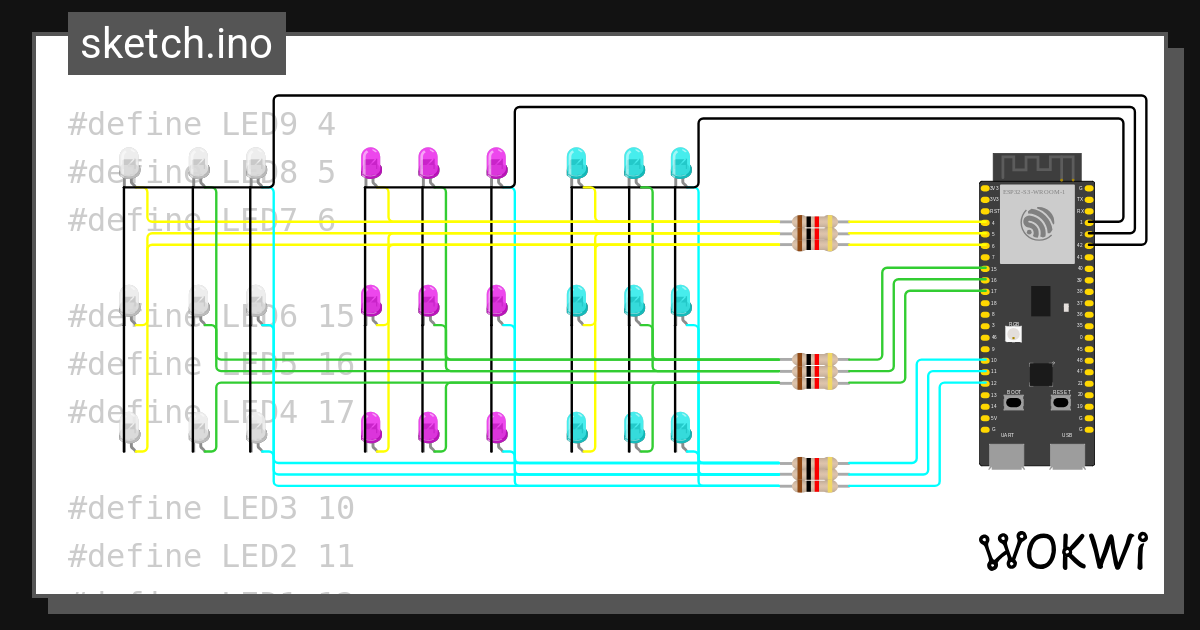Click the '#define LED7 6' code line

tap(202, 221)
